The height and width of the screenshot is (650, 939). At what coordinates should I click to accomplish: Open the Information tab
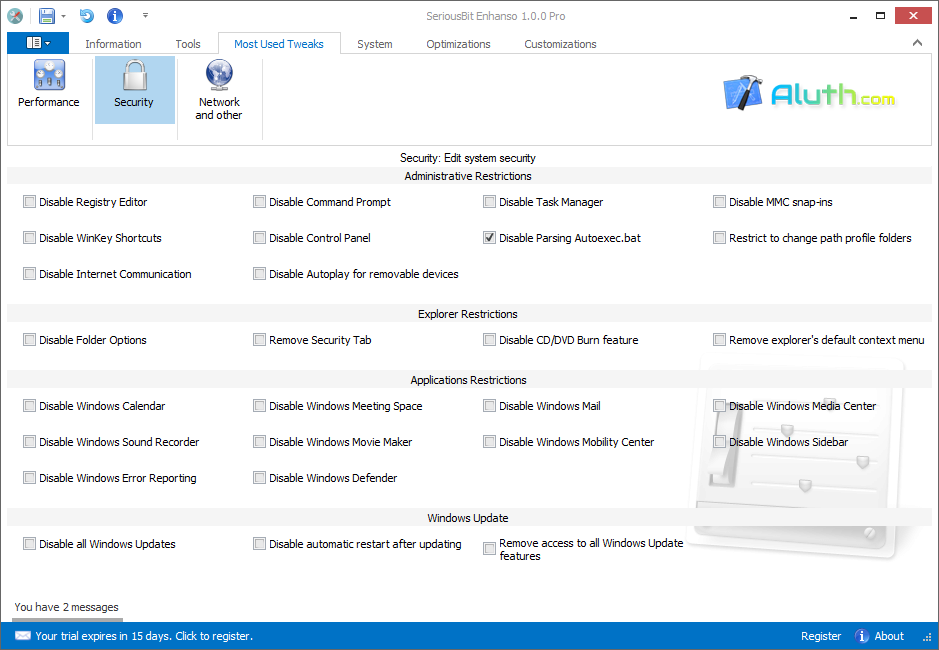113,43
